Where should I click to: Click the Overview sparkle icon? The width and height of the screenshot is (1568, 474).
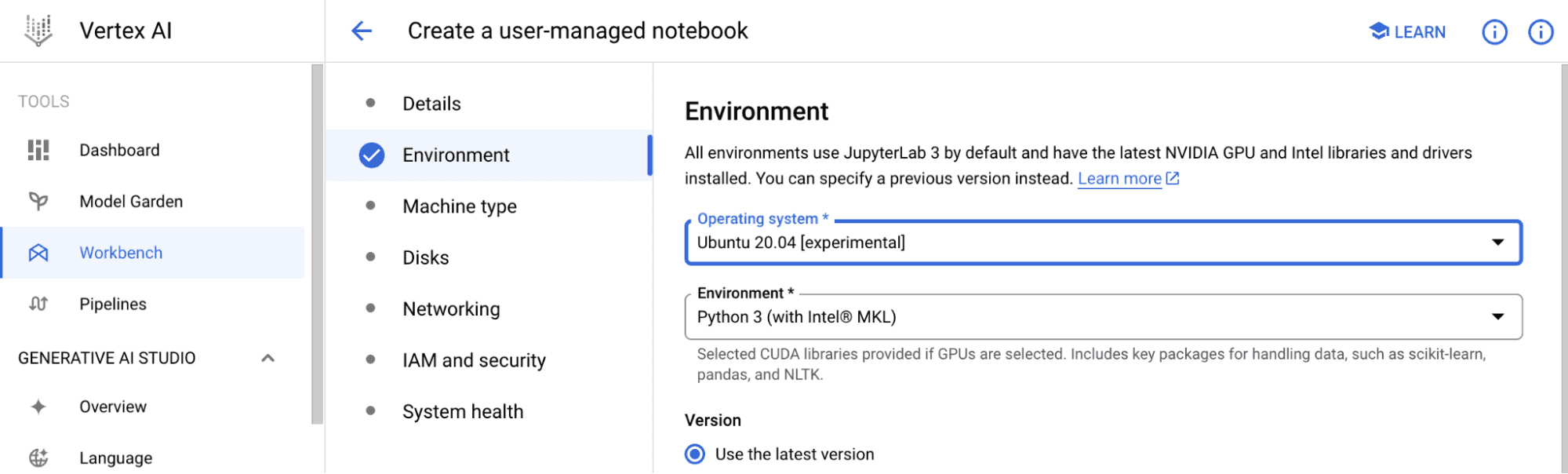[x=38, y=407]
